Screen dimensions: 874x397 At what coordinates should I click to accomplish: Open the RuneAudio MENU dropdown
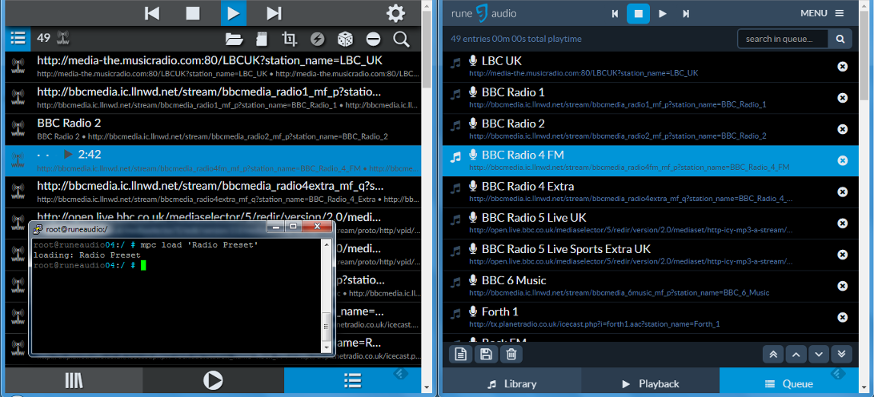pyautogui.click(x=822, y=13)
